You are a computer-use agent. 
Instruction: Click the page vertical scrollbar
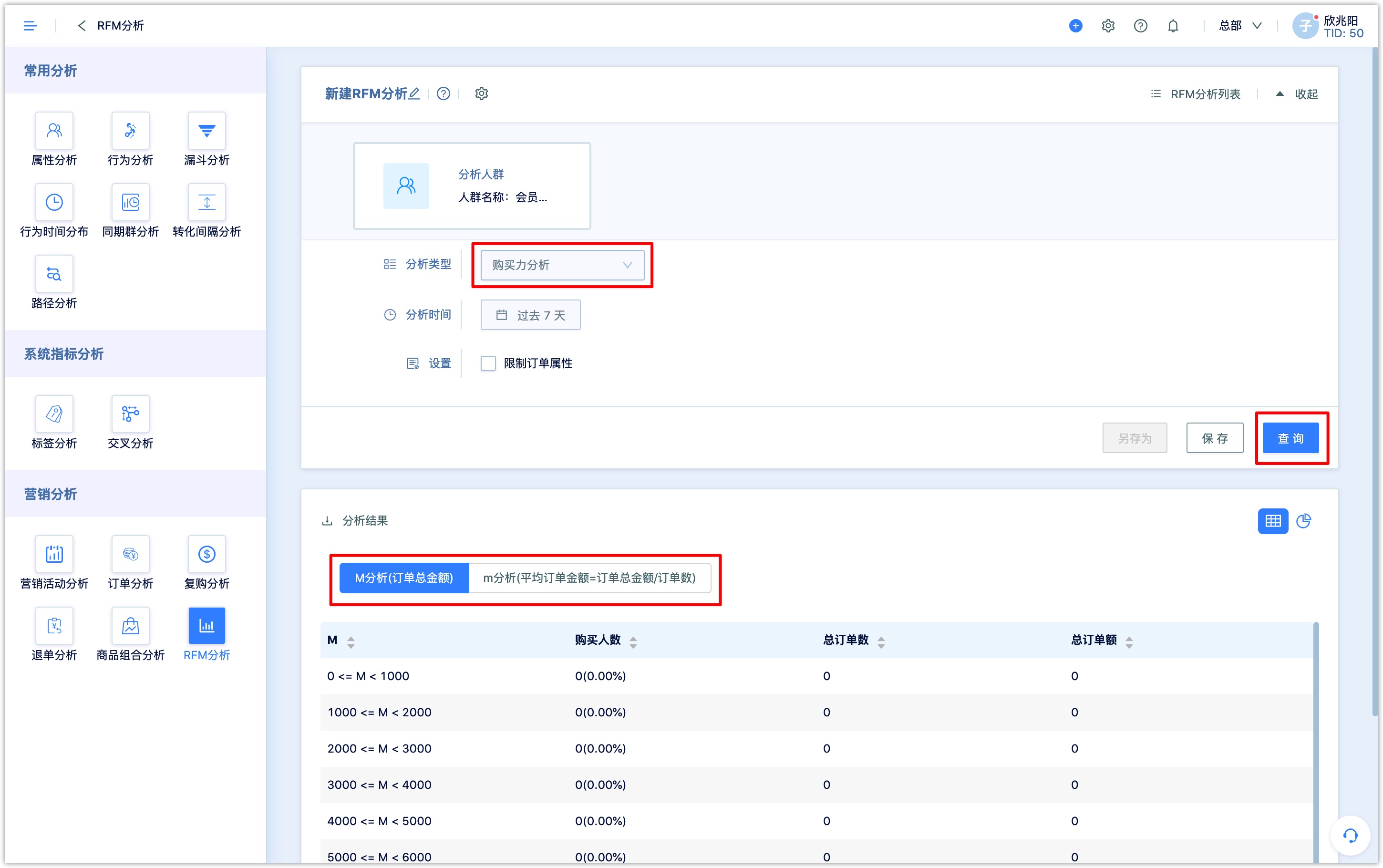(x=1374, y=382)
